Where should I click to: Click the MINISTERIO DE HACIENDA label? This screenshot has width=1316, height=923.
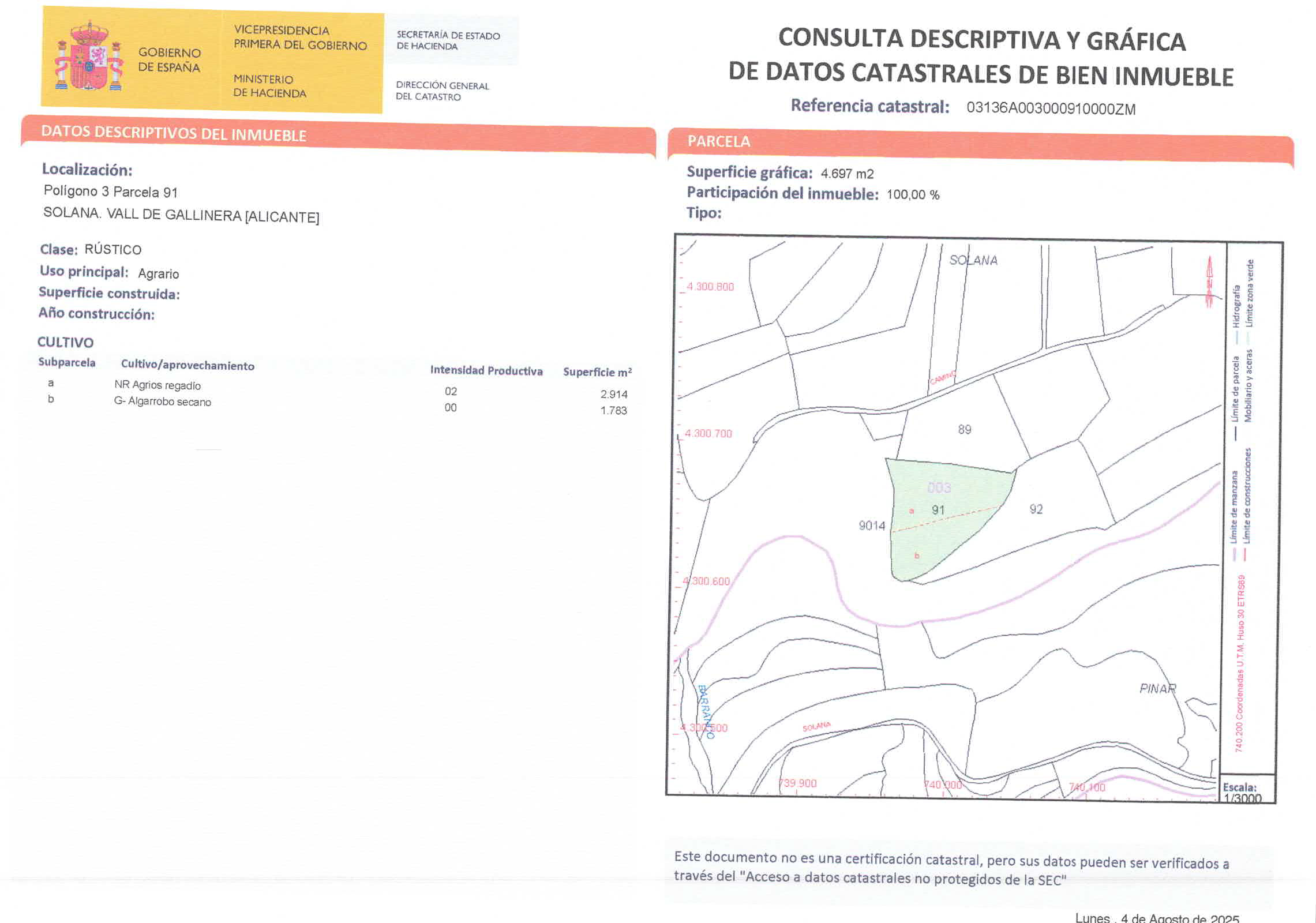[x=269, y=86]
